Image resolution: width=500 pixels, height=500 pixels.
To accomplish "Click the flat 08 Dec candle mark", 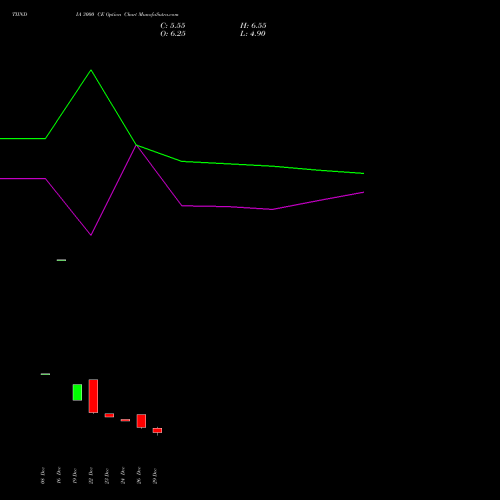I will (45, 374).
